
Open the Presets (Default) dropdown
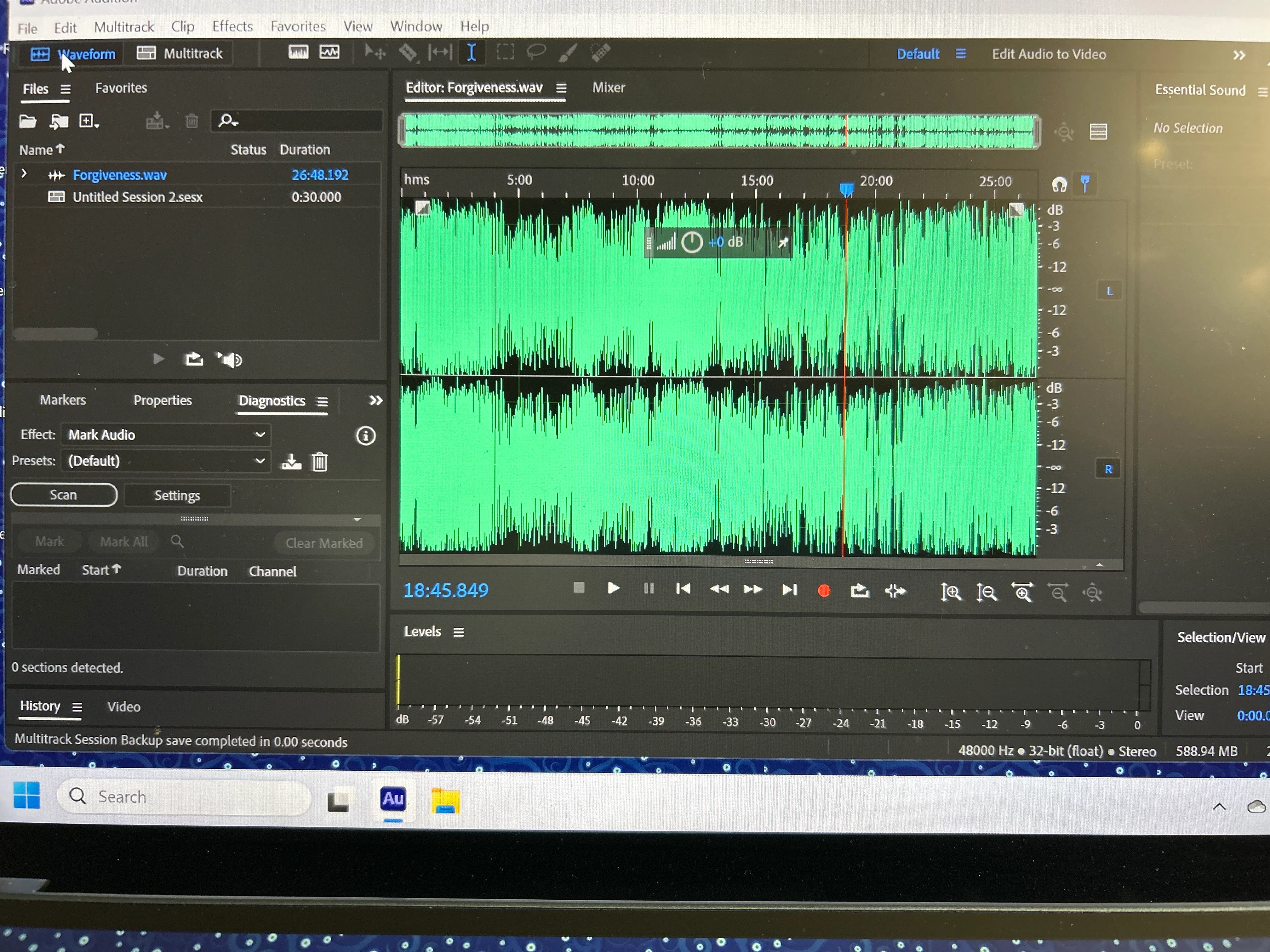coord(166,461)
